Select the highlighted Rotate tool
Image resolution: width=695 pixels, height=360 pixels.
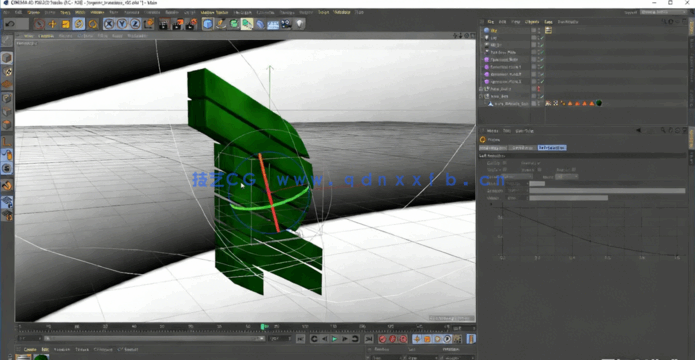click(x=79, y=23)
